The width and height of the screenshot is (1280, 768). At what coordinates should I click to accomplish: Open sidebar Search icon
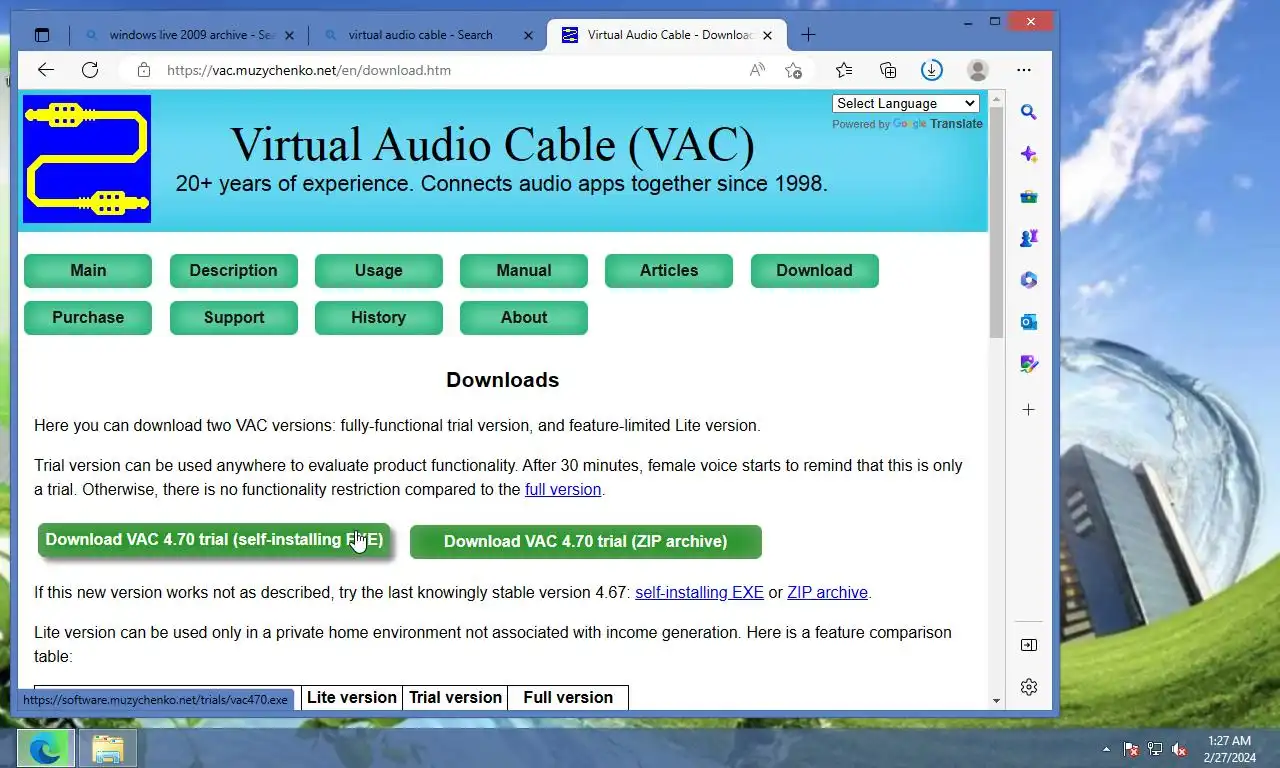coord(1029,112)
